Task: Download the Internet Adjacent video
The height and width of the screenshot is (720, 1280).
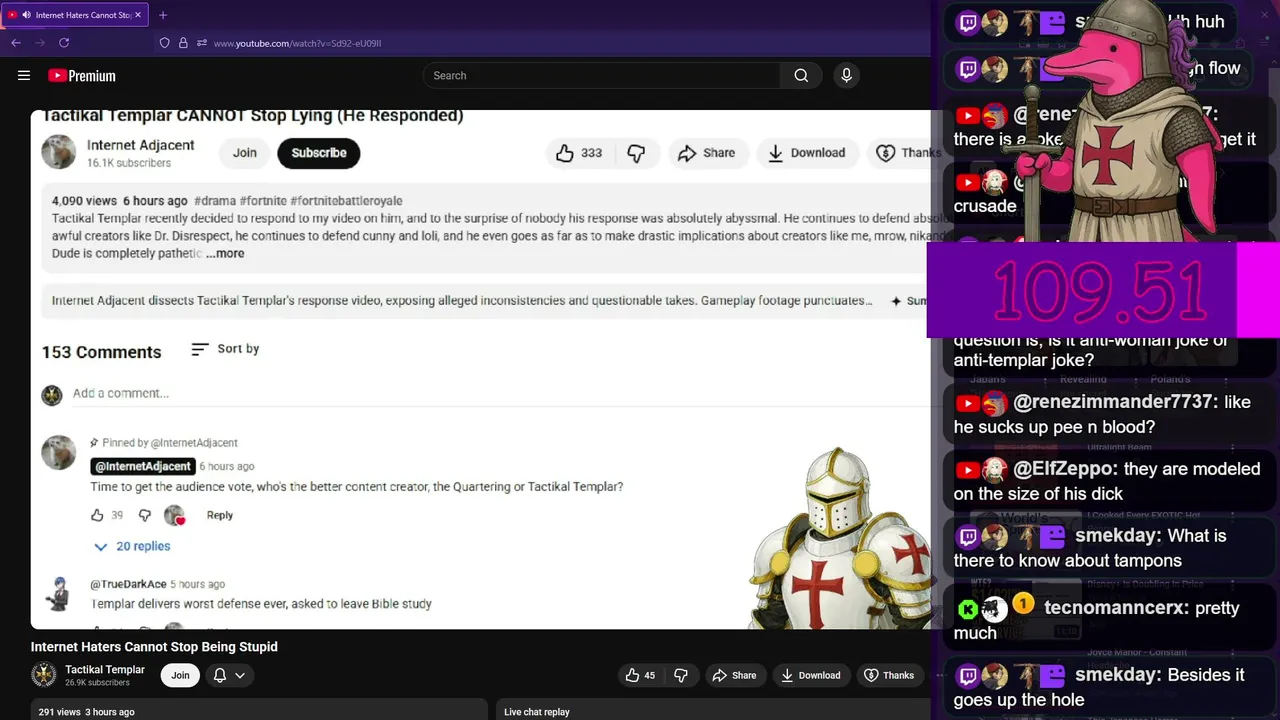Action: 806,153
